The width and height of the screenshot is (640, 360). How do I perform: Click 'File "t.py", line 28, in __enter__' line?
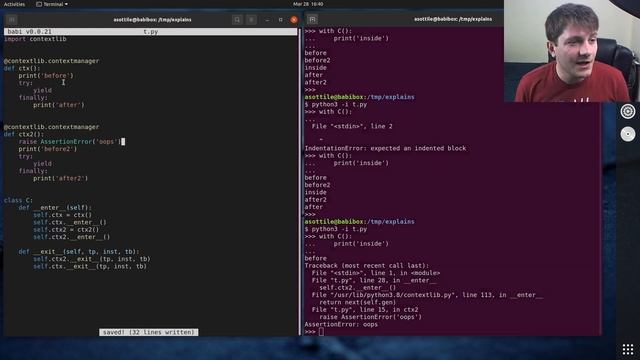[374, 280]
